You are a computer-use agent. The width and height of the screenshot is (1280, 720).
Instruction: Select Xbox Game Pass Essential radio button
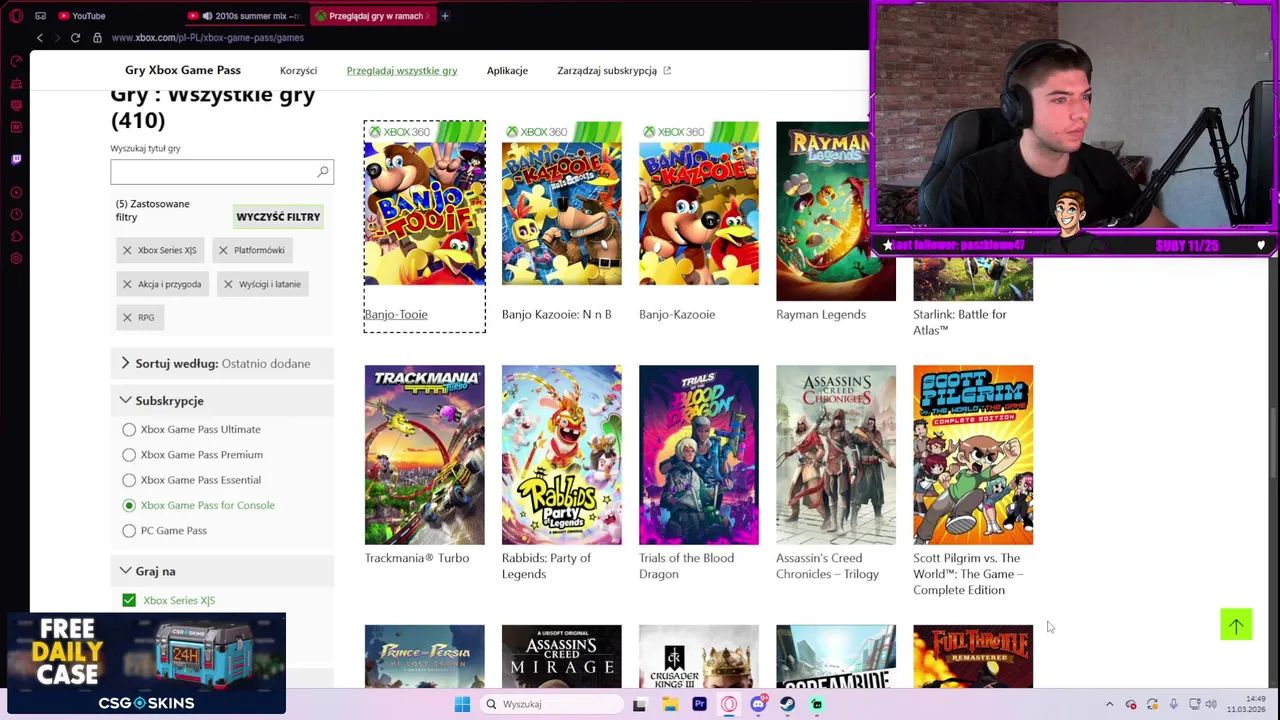click(x=129, y=480)
